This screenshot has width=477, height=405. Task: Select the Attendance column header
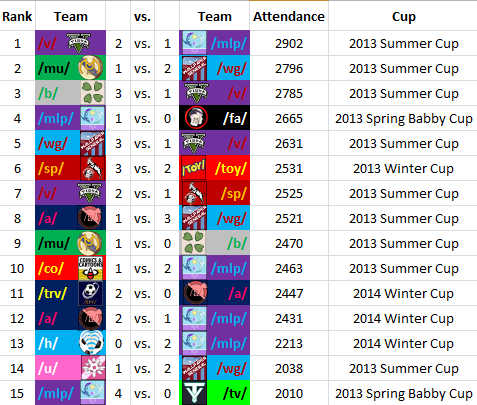289,16
